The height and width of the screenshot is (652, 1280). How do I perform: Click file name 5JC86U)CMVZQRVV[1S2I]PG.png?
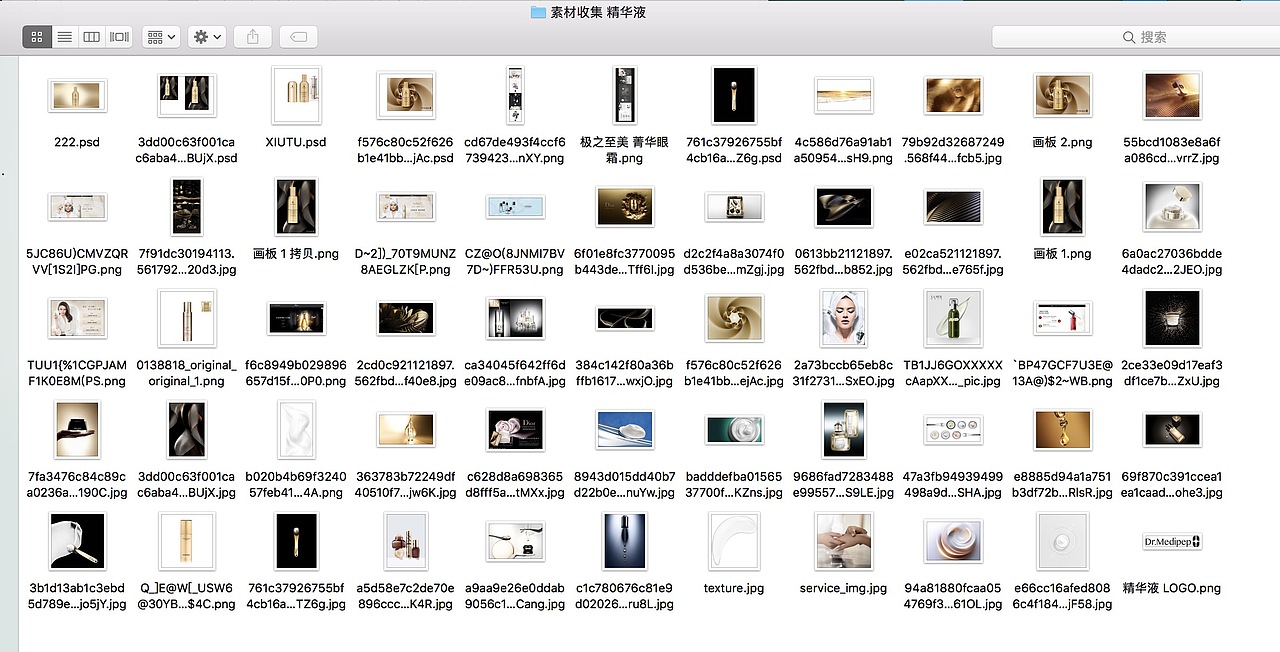click(x=77, y=262)
